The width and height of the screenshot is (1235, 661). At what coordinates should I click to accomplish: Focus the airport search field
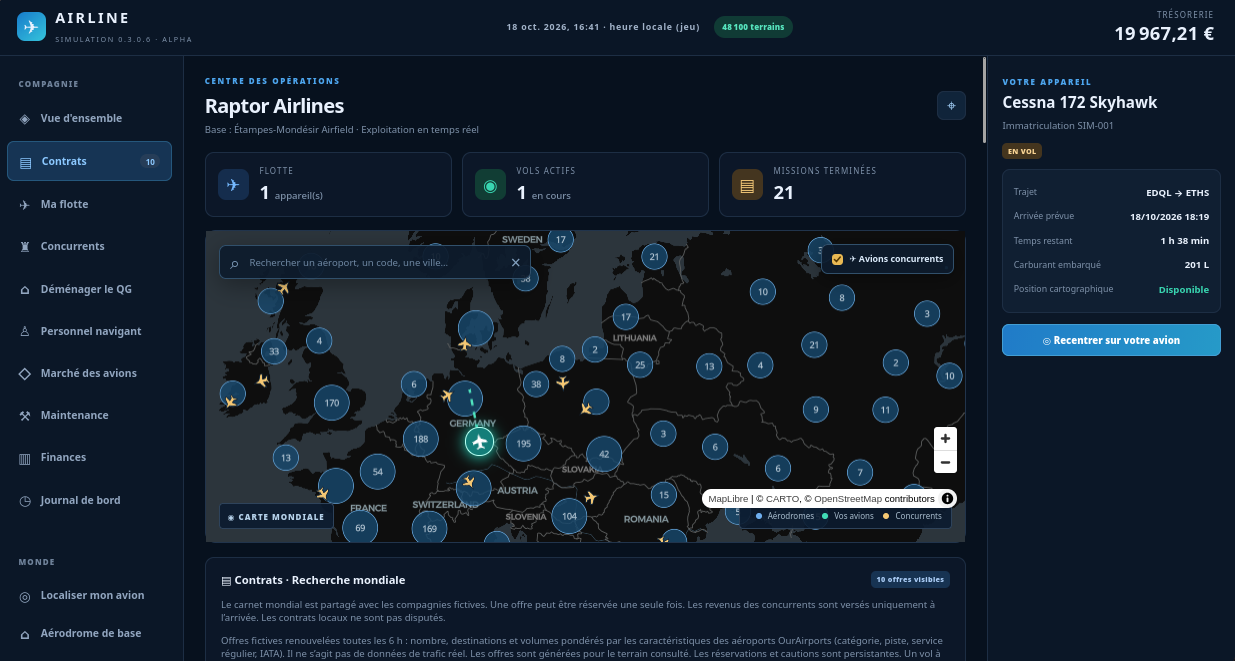tap(375, 262)
